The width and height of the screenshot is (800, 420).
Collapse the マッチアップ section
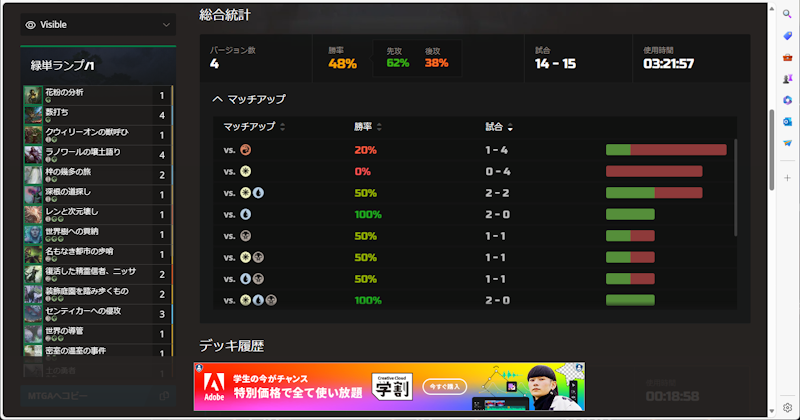click(217, 99)
